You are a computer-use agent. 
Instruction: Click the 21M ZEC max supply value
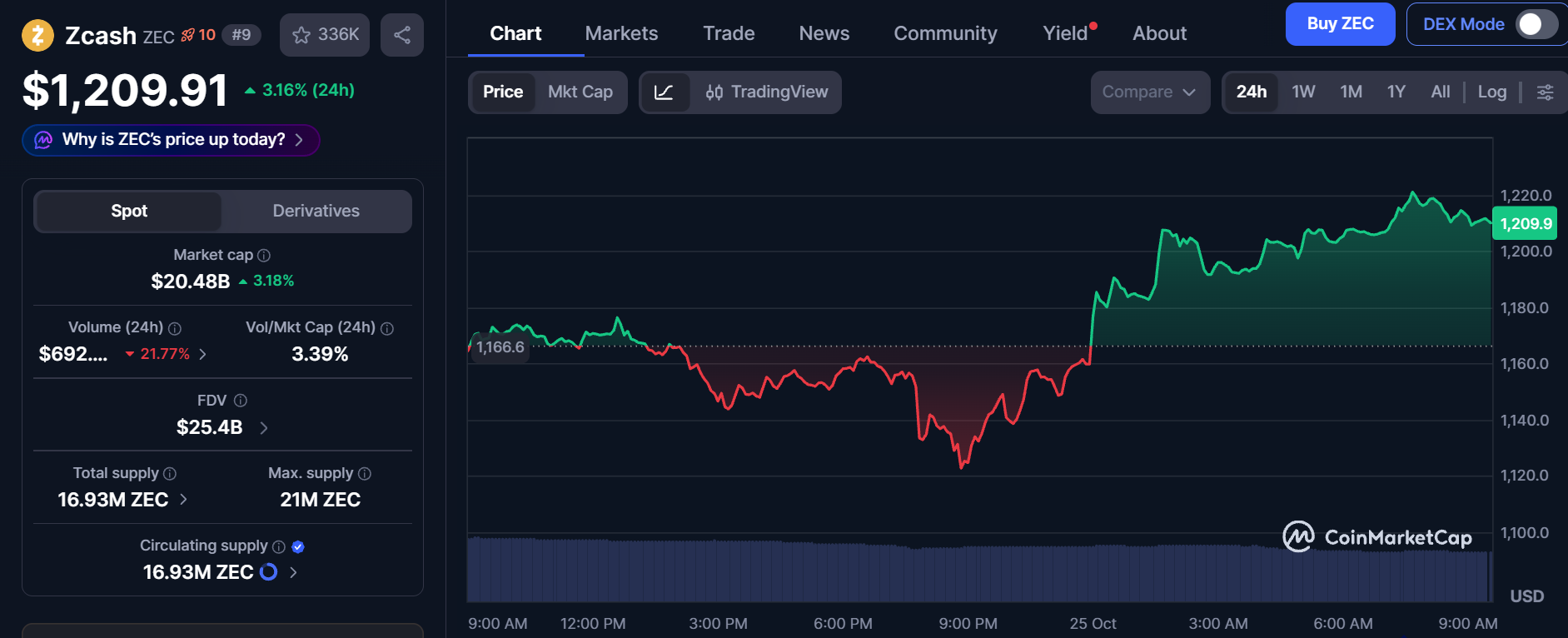point(320,500)
